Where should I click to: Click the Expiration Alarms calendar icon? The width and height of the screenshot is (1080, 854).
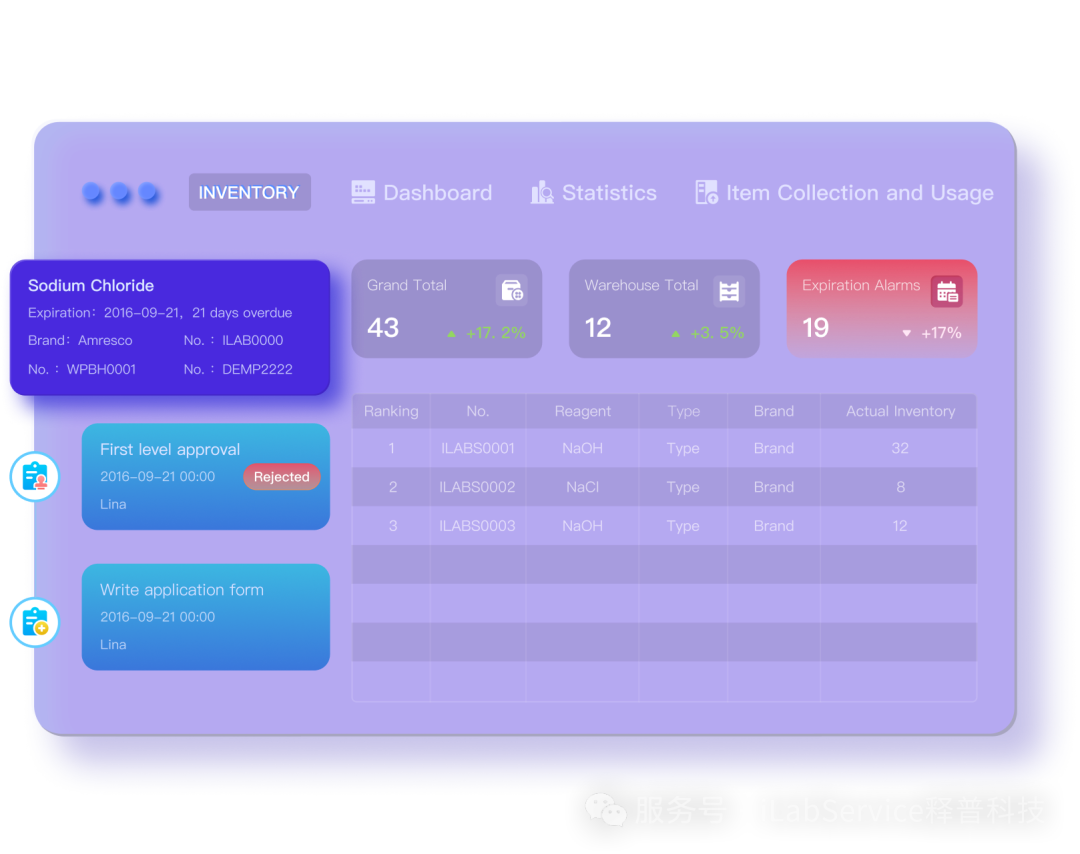[x=946, y=291]
